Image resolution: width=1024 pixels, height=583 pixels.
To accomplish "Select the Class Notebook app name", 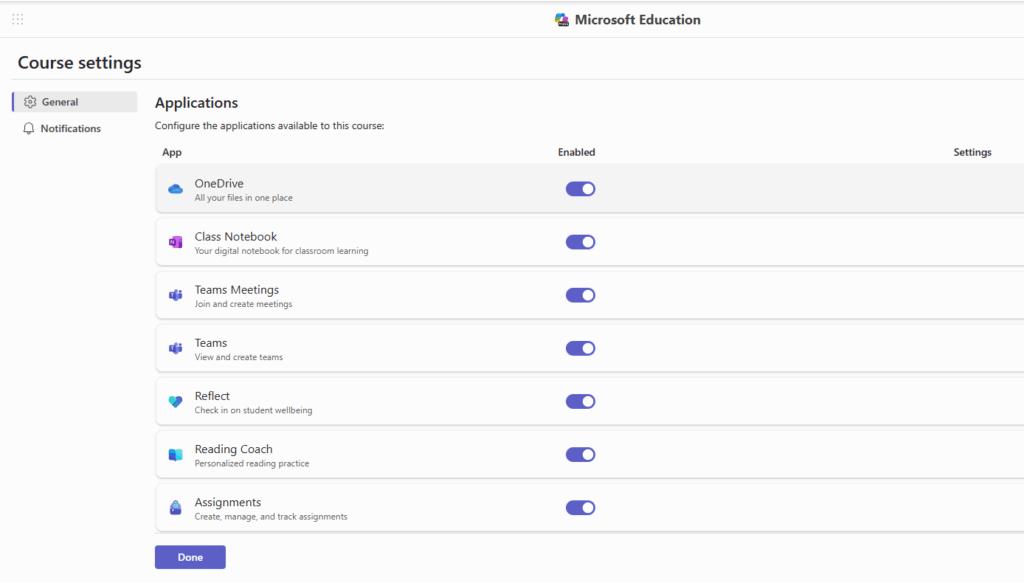I will pos(236,236).
